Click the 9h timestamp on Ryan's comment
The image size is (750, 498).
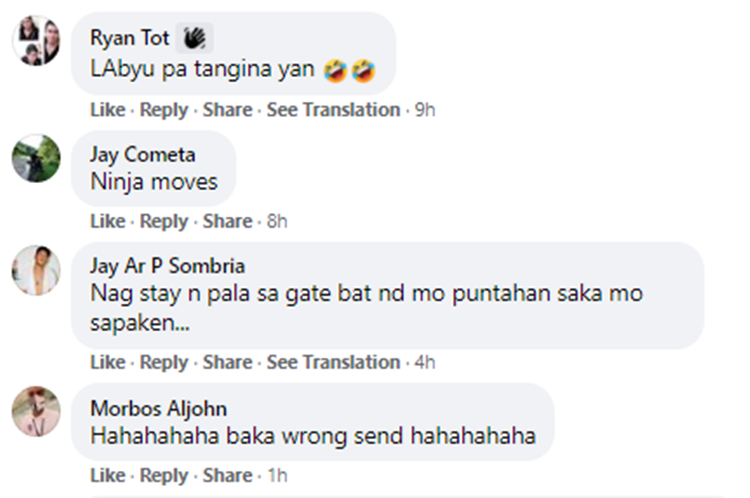coord(425,110)
